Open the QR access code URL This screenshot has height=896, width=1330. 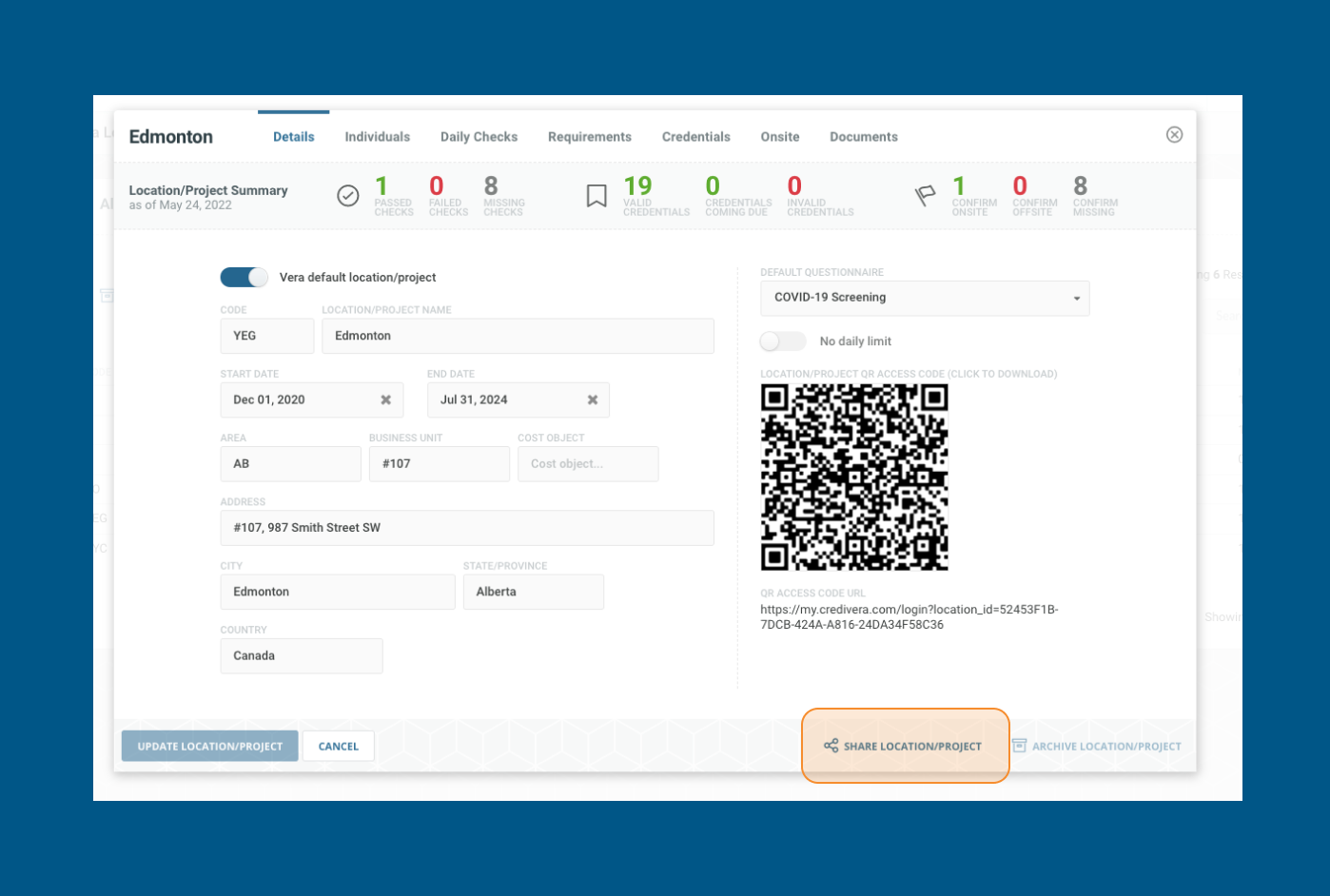coord(909,615)
